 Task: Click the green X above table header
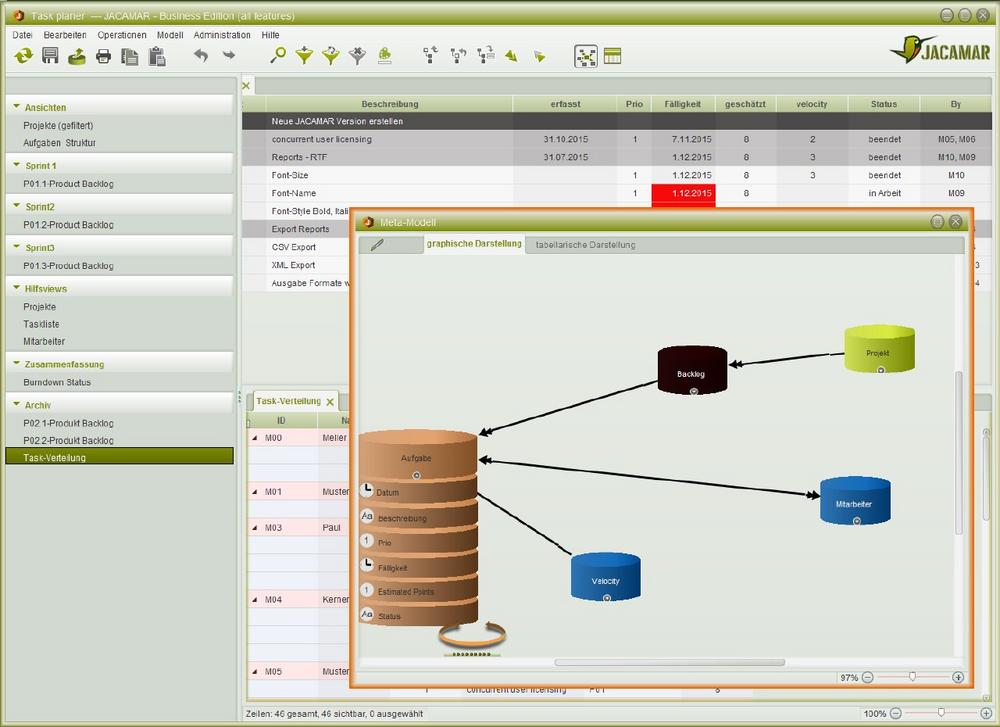(246, 85)
